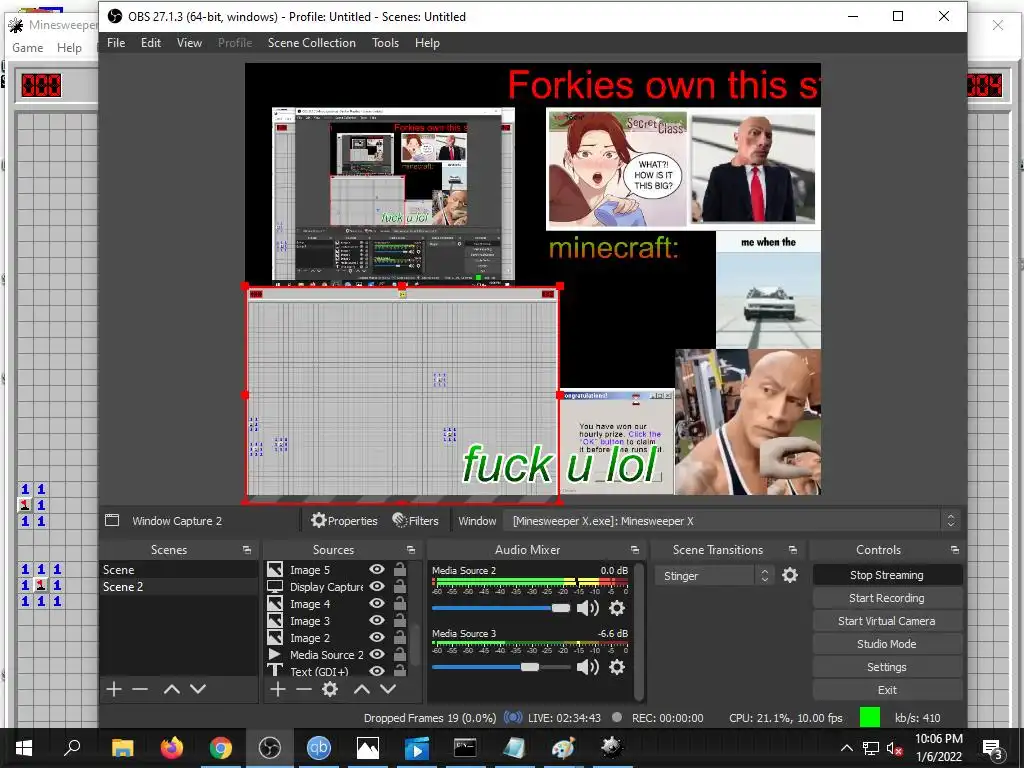Show hidden system tray icons
The height and width of the screenshot is (768, 1024).
coord(846,748)
